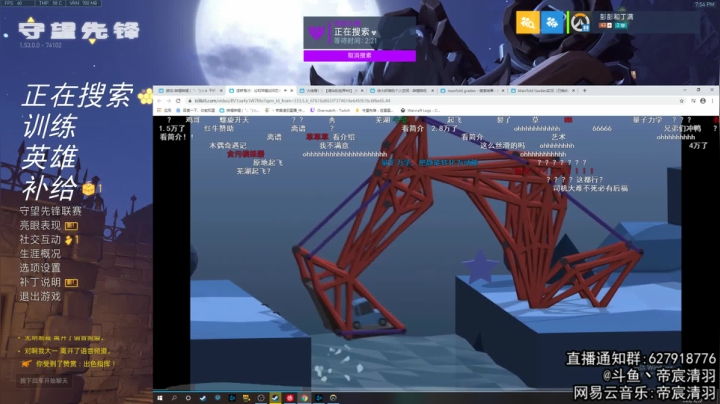This screenshot has height=404, width=720.
Task: Open the Chrome extensions icon beside the star
Action: click(693, 101)
